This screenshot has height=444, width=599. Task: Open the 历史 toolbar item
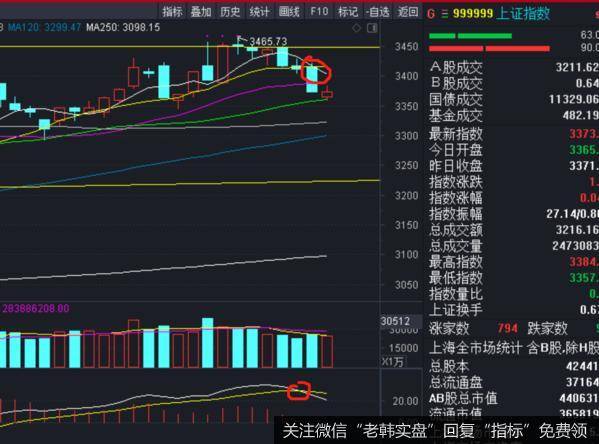[x=230, y=12]
